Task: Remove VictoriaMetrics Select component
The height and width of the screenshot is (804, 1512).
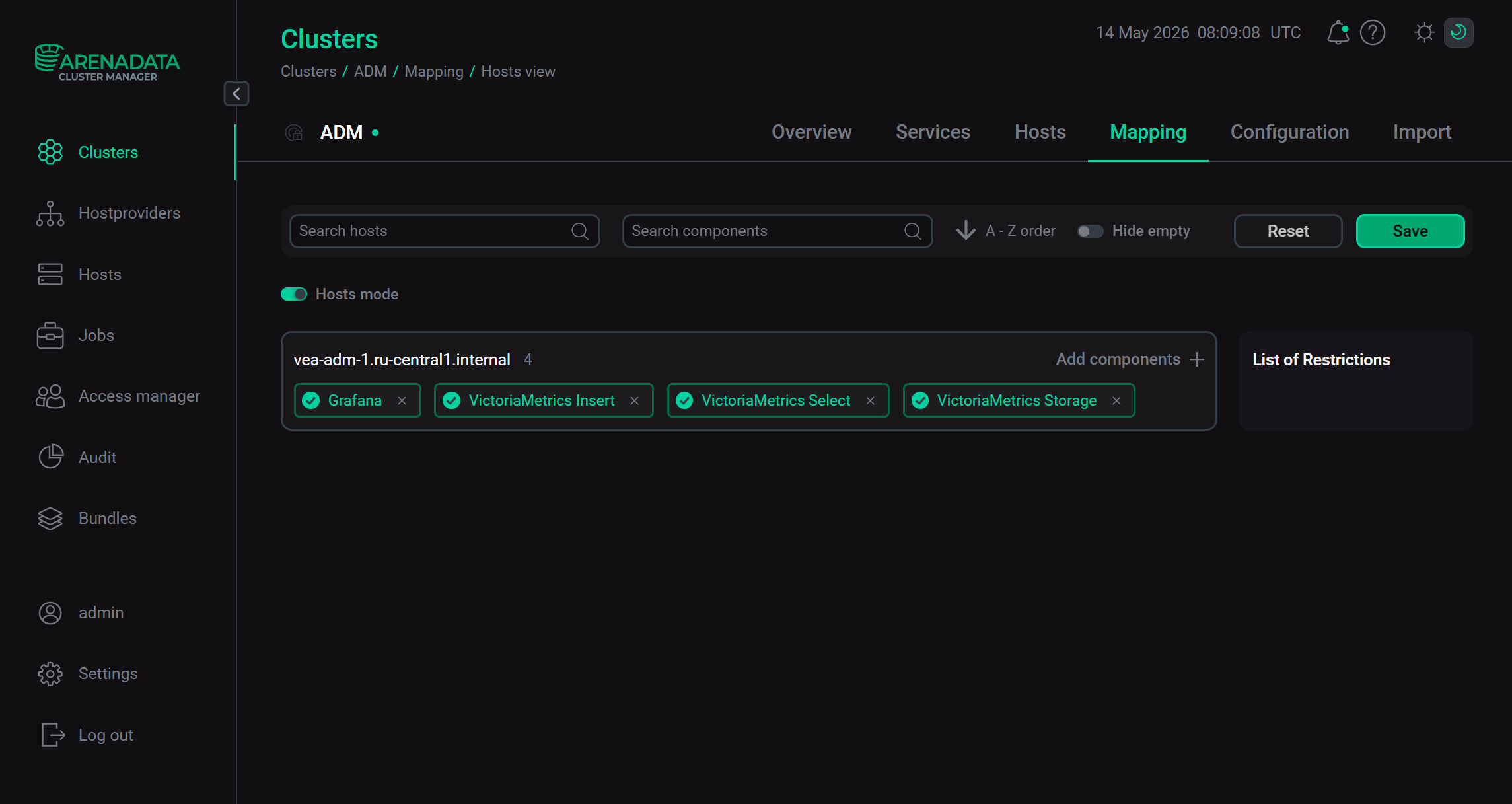Action: (871, 401)
